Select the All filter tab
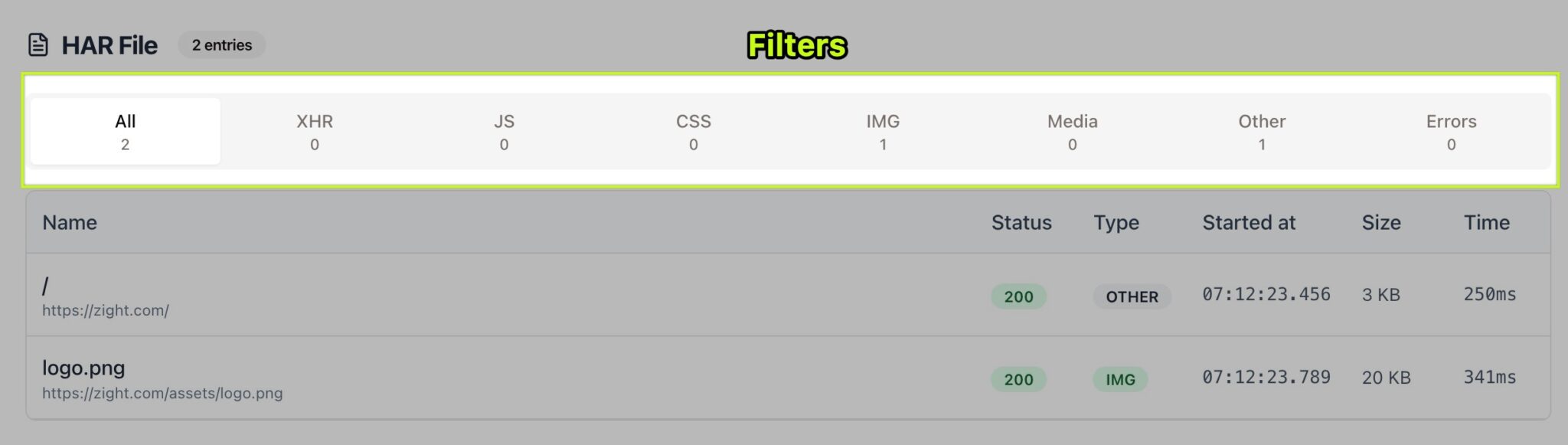This screenshot has width=1568, height=445. pyautogui.click(x=124, y=130)
